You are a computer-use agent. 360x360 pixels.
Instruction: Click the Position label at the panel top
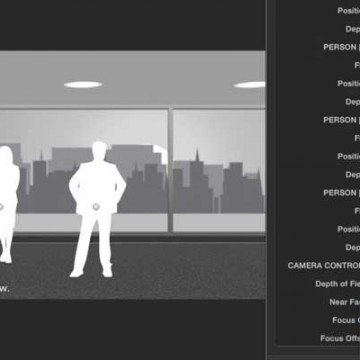(x=348, y=11)
